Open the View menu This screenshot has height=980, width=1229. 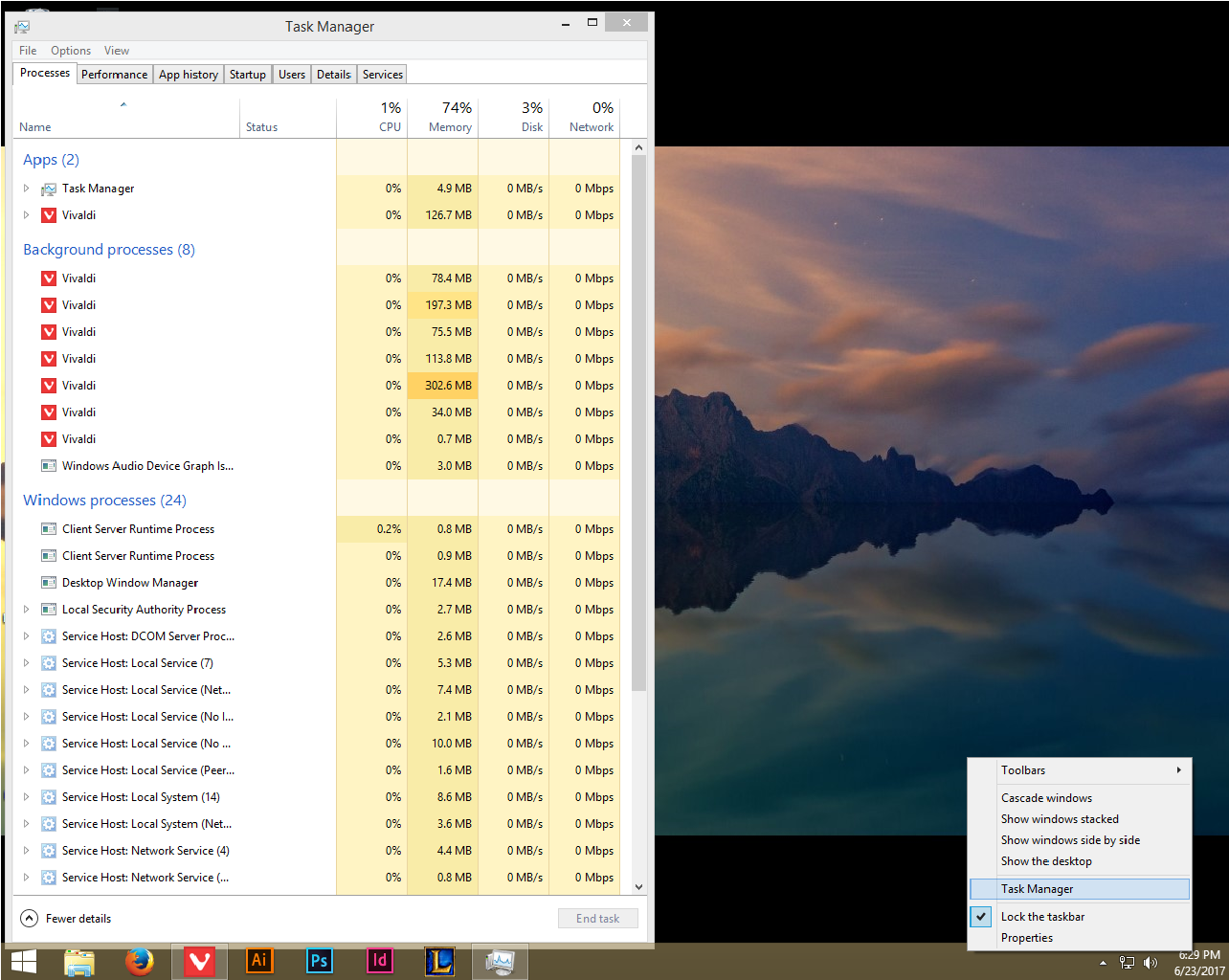(x=117, y=51)
